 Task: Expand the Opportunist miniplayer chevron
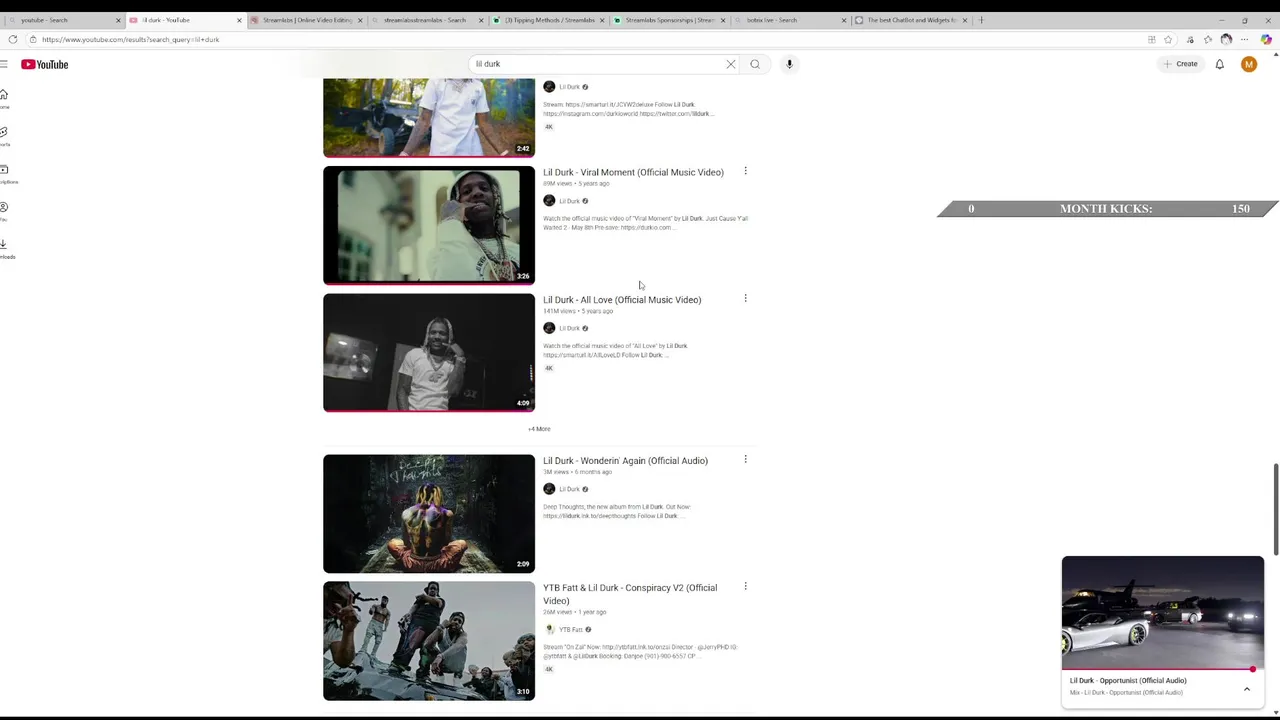coord(1247,689)
